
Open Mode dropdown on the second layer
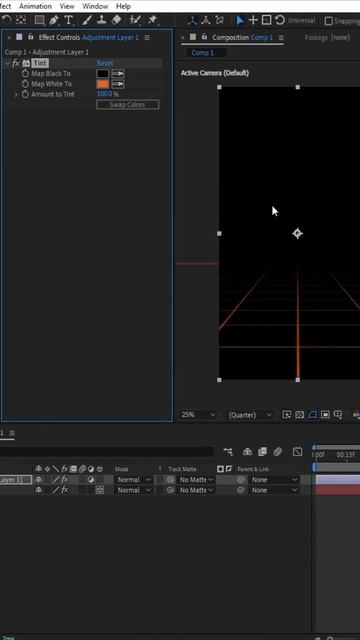pyautogui.click(x=134, y=490)
